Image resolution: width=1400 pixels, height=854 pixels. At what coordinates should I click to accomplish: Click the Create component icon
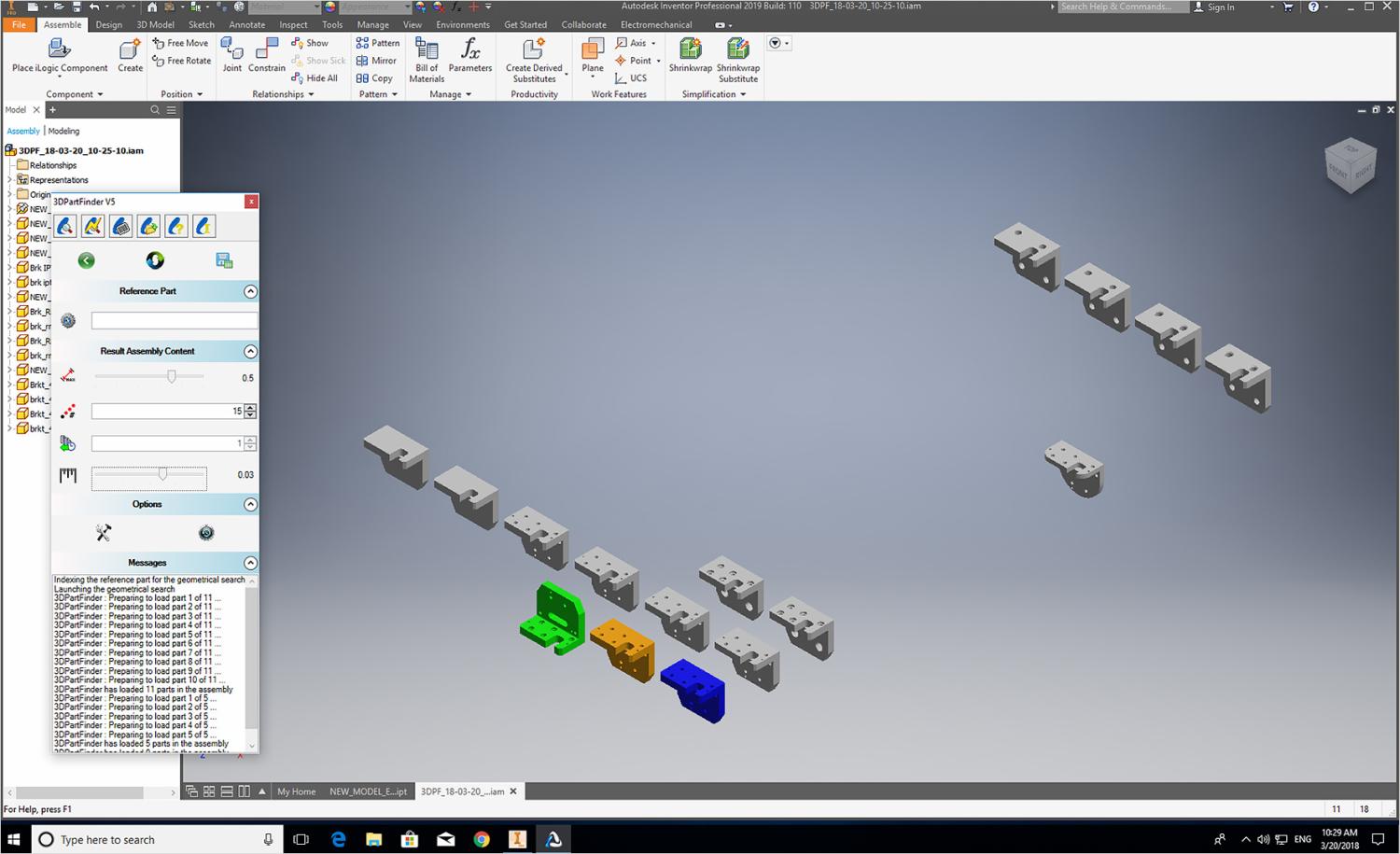[x=131, y=55]
